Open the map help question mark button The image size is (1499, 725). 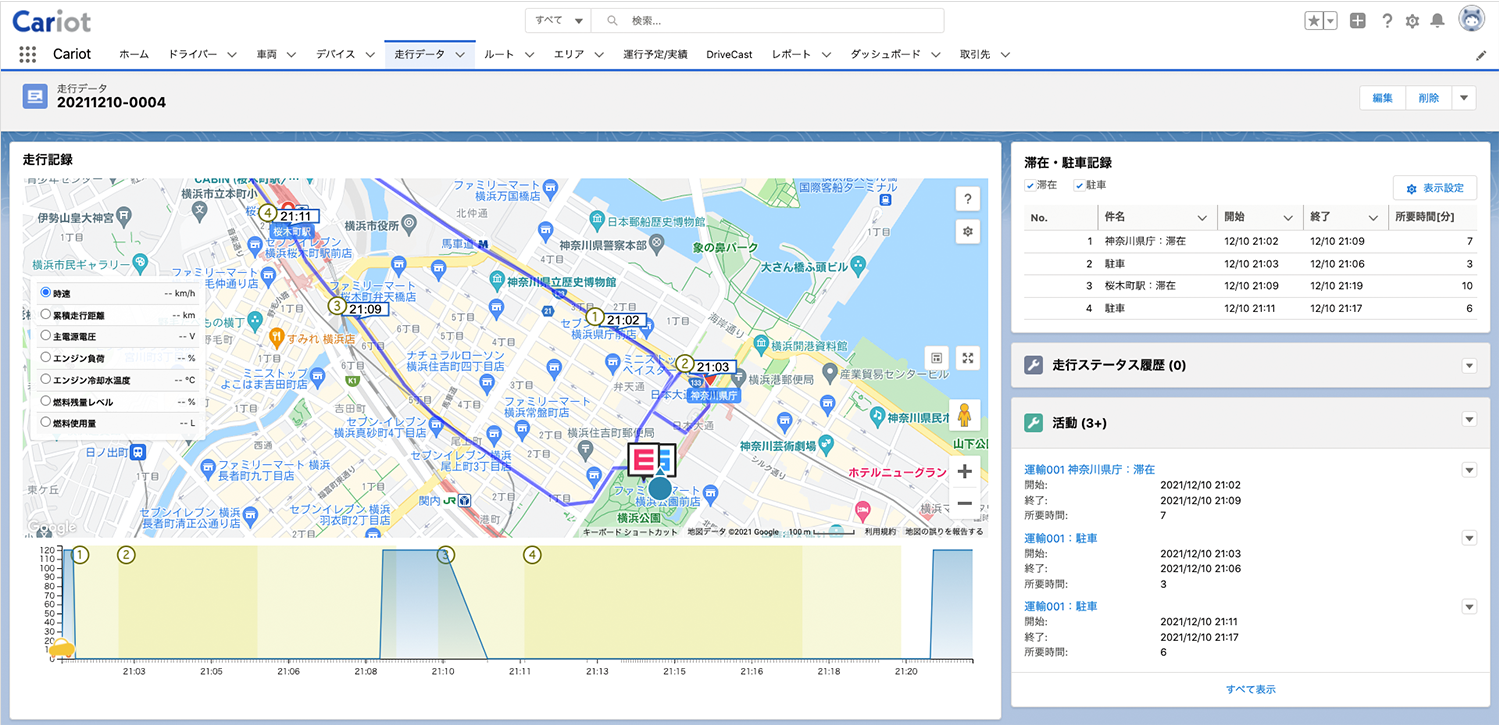(x=966, y=199)
